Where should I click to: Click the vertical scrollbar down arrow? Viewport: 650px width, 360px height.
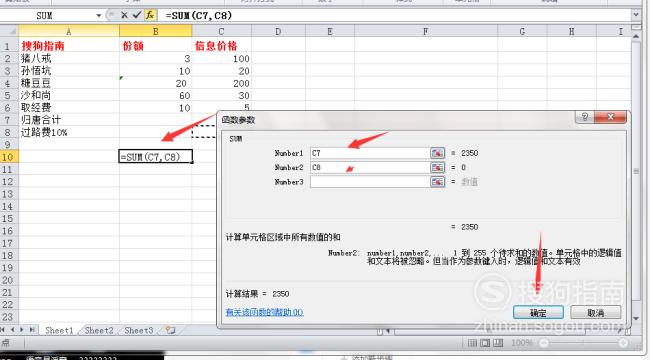(x=636, y=319)
